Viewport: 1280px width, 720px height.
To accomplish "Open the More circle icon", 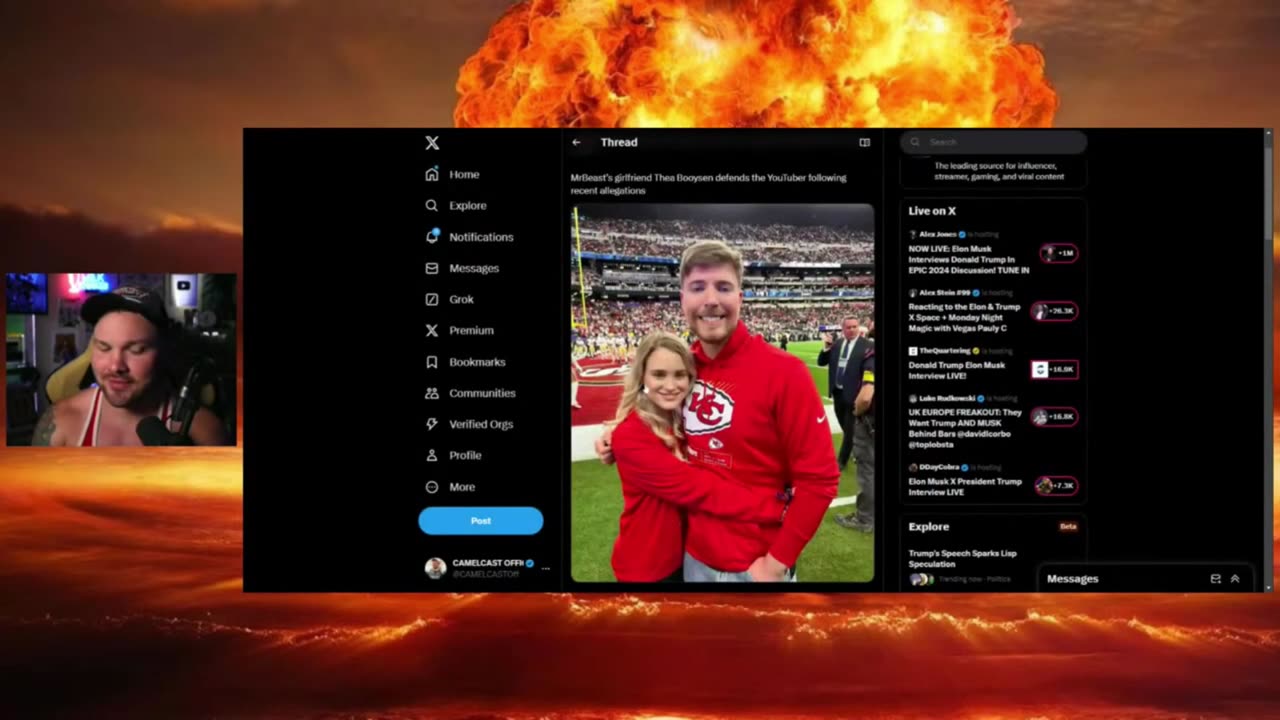I will 432,487.
